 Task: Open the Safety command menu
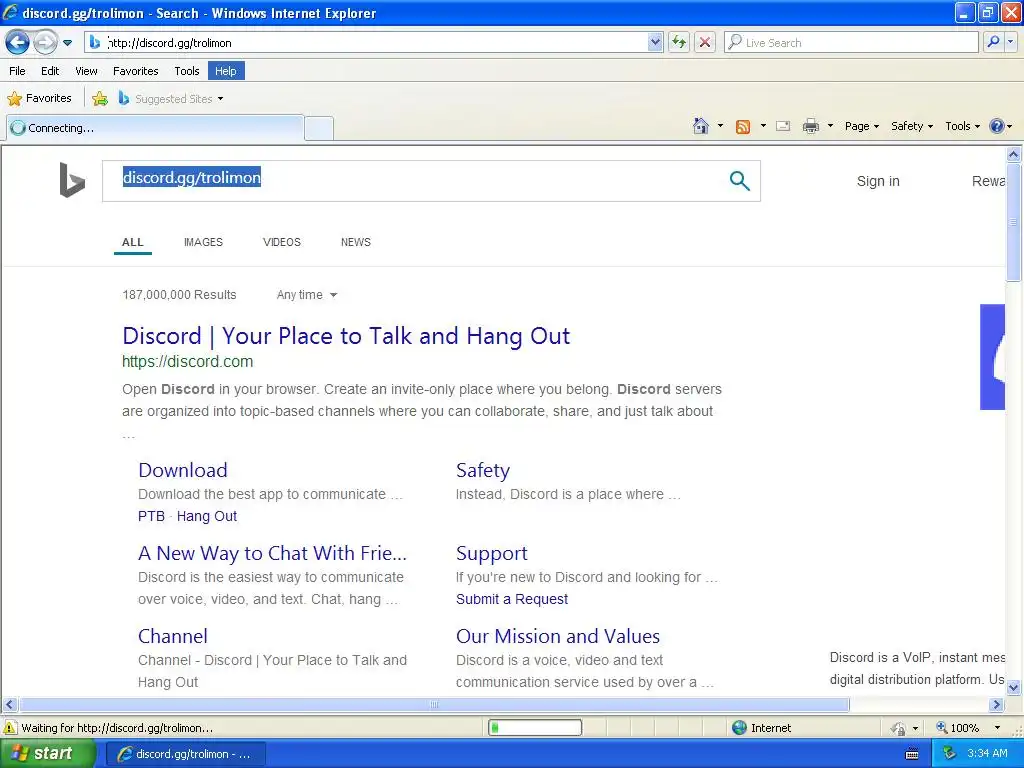912,126
